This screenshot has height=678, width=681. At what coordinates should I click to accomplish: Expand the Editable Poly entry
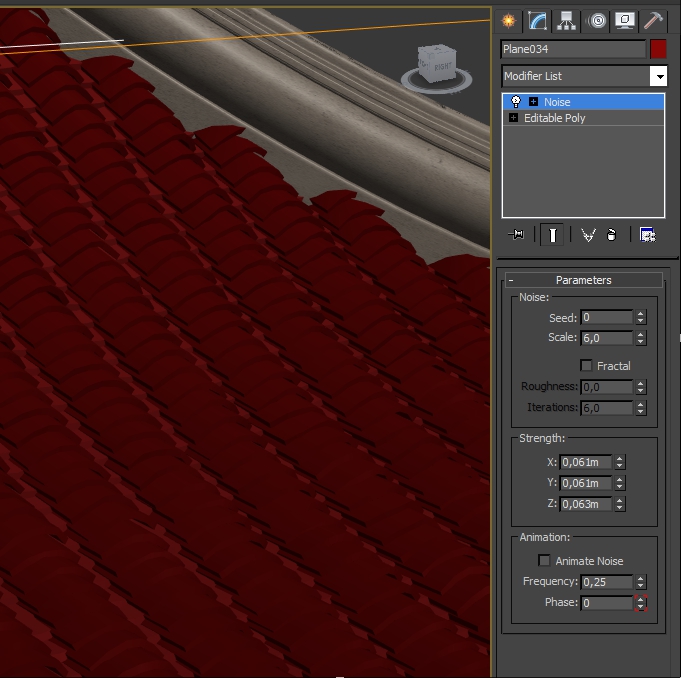coord(513,118)
